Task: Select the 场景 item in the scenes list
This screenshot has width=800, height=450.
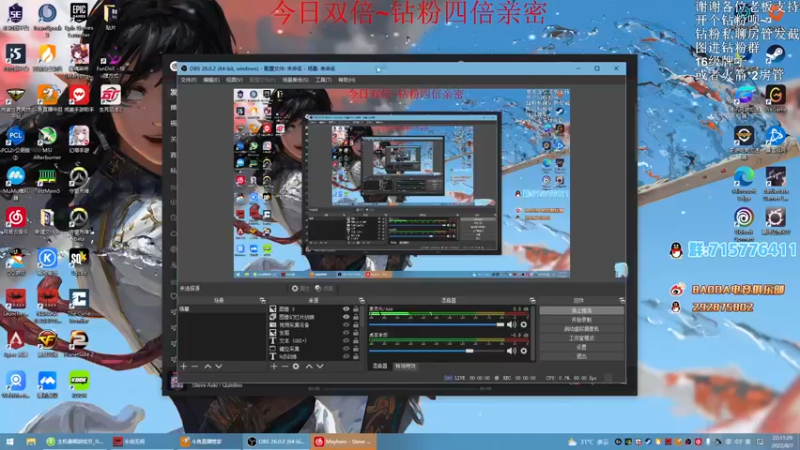Action: click(x=222, y=309)
